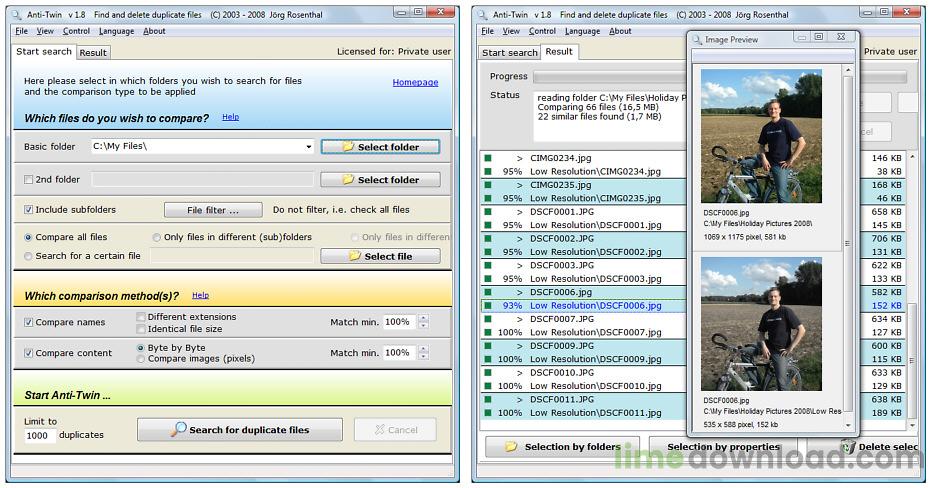Click Search for duplicate files button
The image size is (932, 488).
click(x=240, y=430)
